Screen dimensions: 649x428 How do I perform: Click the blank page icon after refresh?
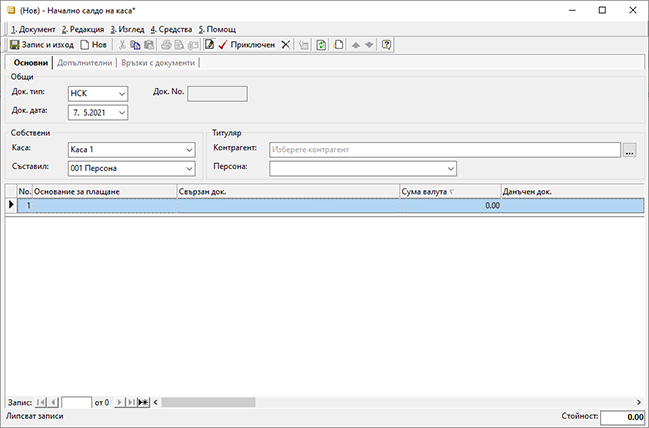tap(339, 45)
